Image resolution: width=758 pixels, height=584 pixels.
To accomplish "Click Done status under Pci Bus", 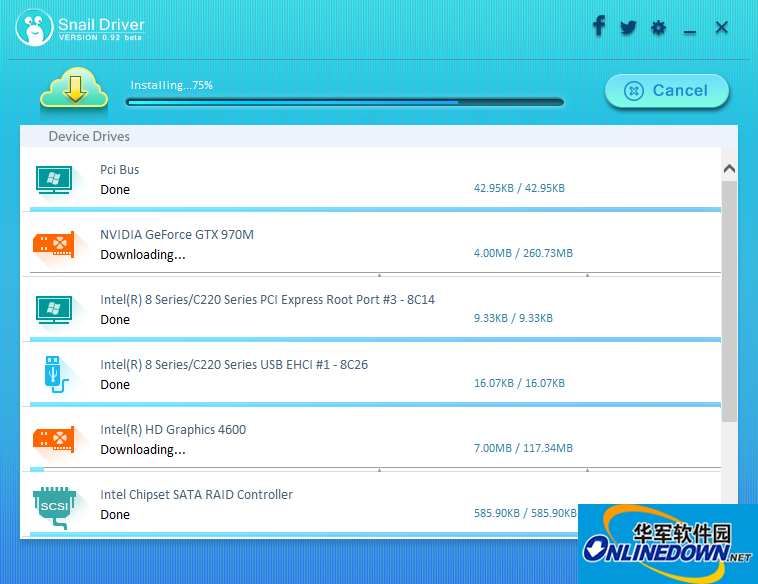I will click(115, 190).
